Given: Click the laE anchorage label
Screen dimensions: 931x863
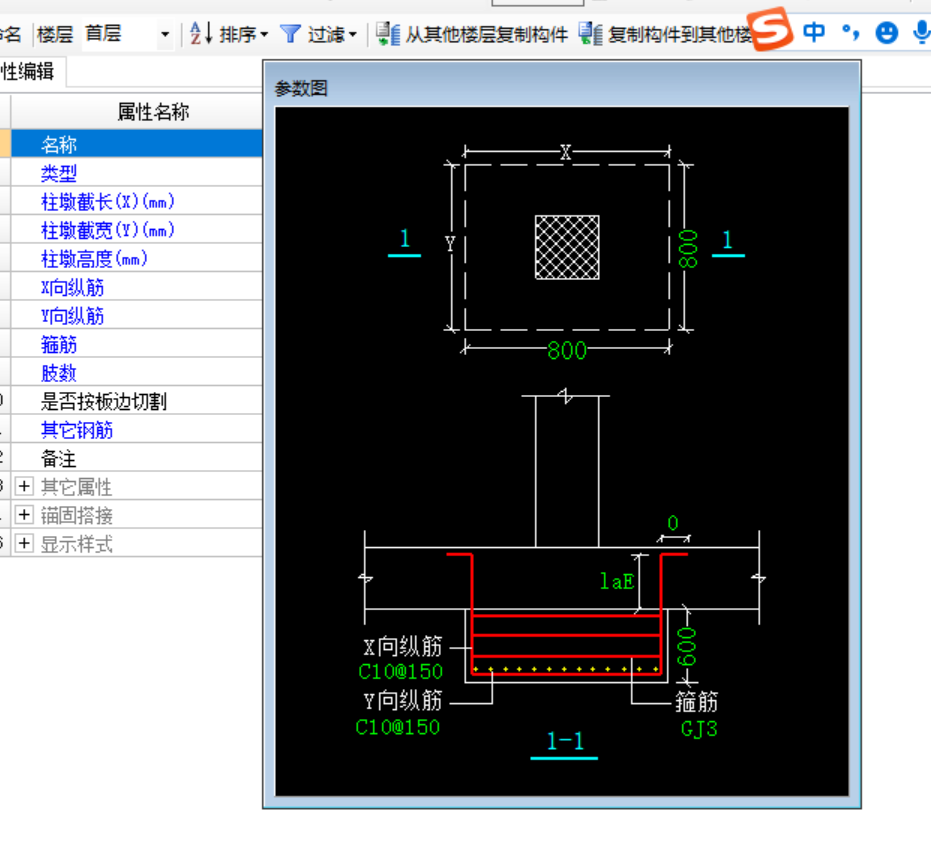Looking at the screenshot, I should click(617, 581).
